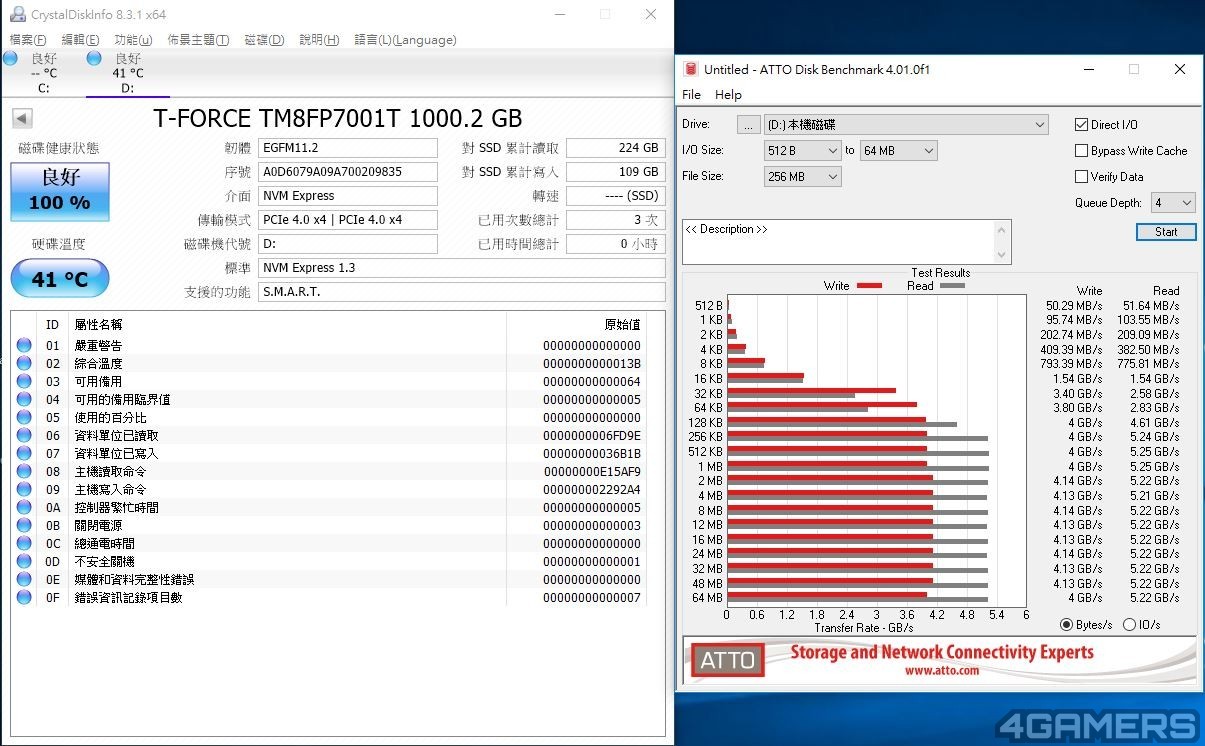Open the 語言(L)(Language) menu

pos(405,40)
